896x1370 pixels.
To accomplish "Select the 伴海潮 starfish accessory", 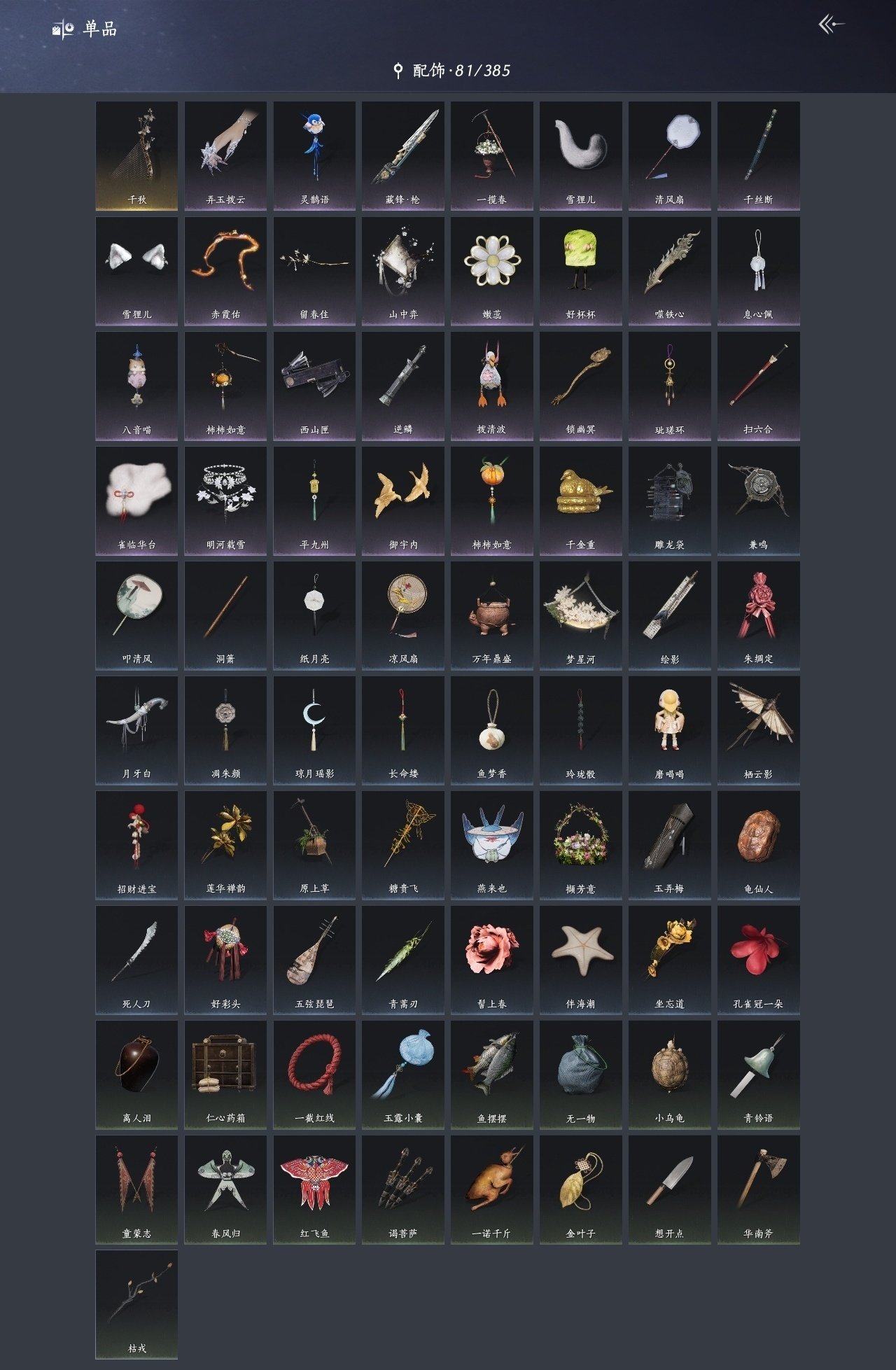I will coord(580,960).
